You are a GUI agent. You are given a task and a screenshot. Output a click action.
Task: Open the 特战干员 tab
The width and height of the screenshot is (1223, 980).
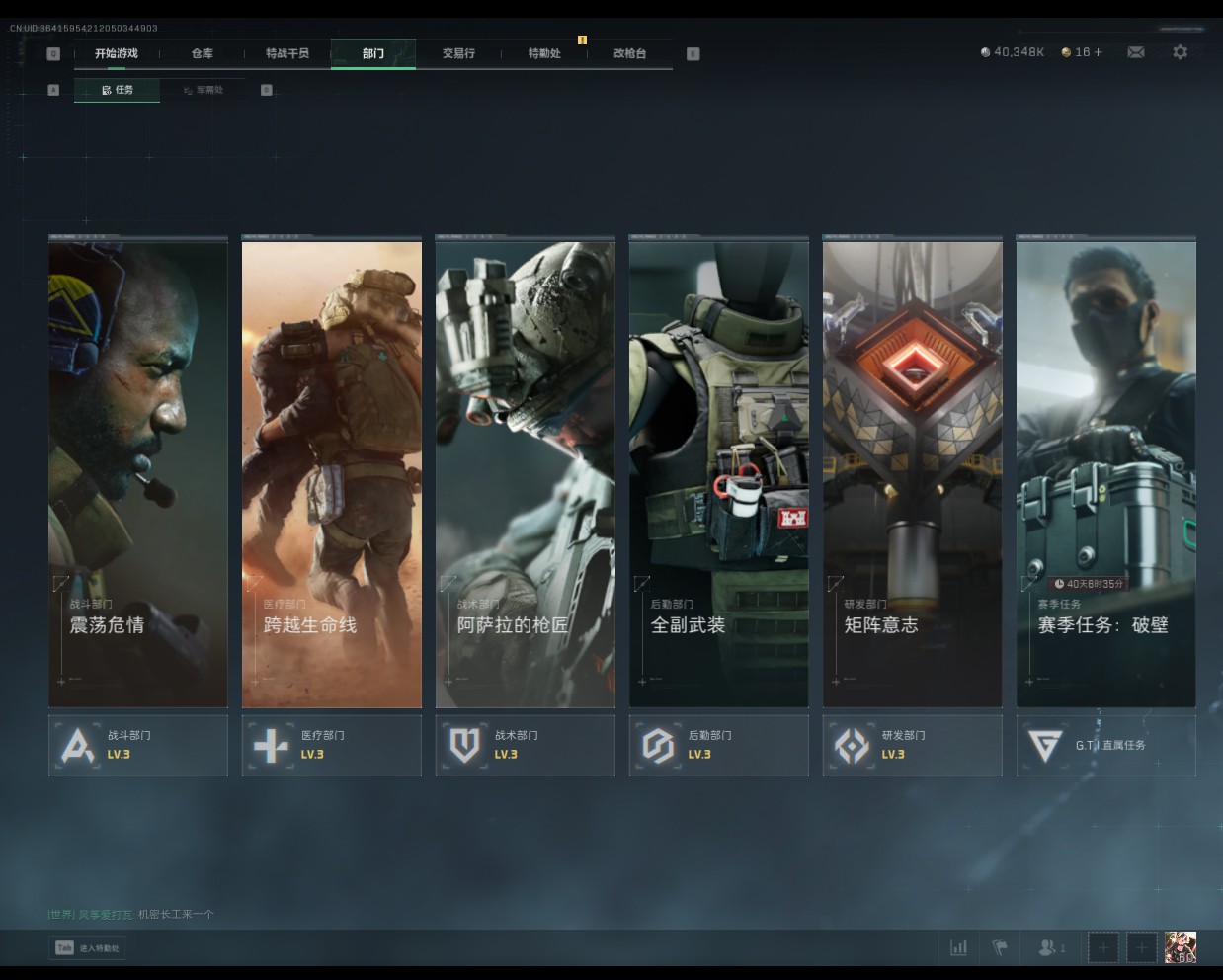[x=287, y=53]
